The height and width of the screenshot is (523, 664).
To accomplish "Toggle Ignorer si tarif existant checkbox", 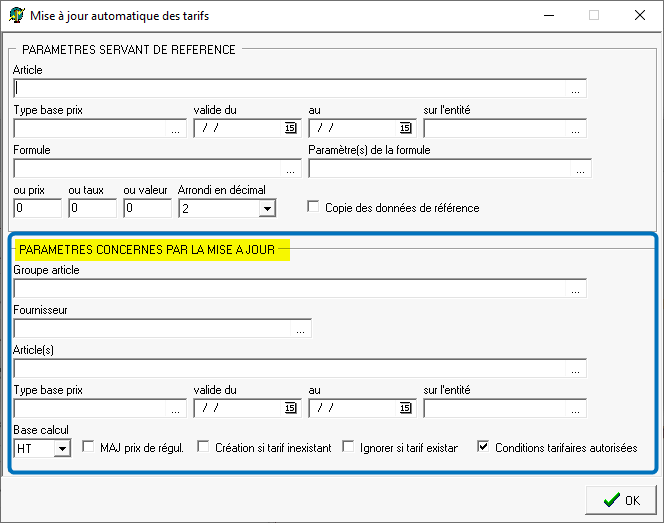I will pyautogui.click(x=349, y=447).
